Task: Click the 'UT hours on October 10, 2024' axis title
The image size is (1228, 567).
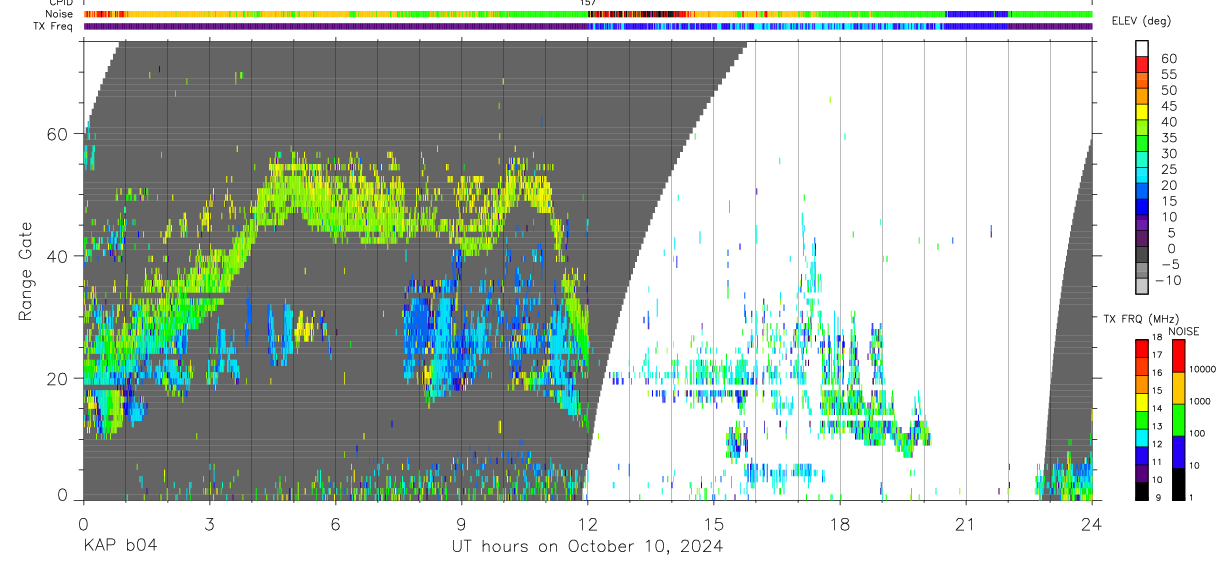Action: click(587, 546)
